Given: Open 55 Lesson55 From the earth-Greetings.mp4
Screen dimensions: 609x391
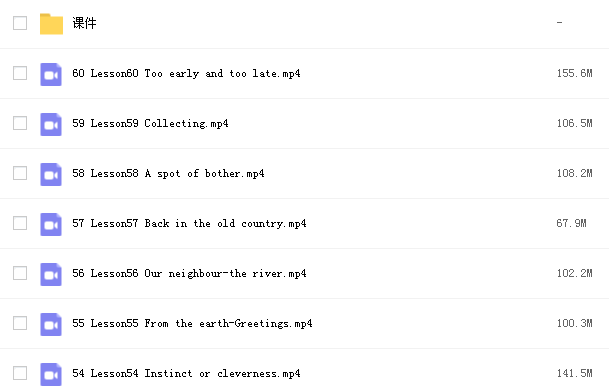Looking at the screenshot, I should point(192,323).
